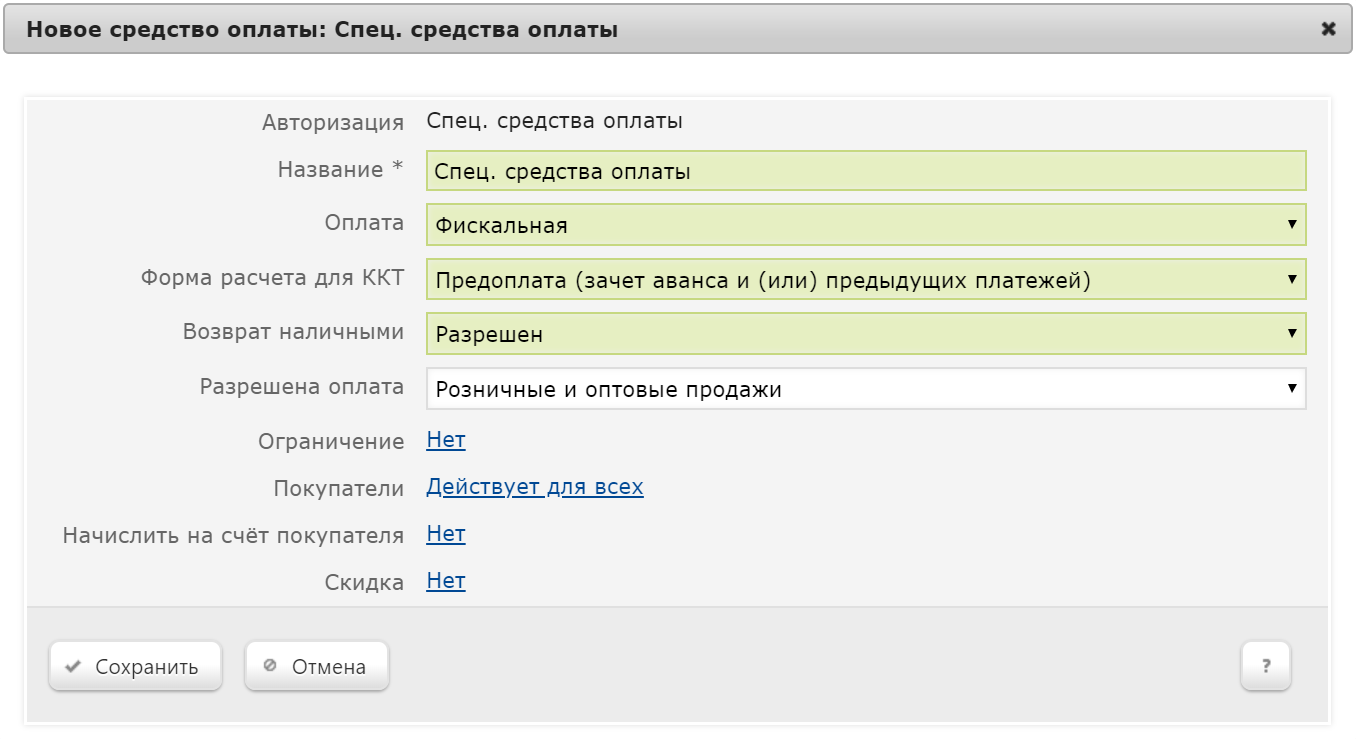Screen dimensions: 1356x739
Task: Click the Нет link next to Ограничение
Action: [x=446, y=440]
